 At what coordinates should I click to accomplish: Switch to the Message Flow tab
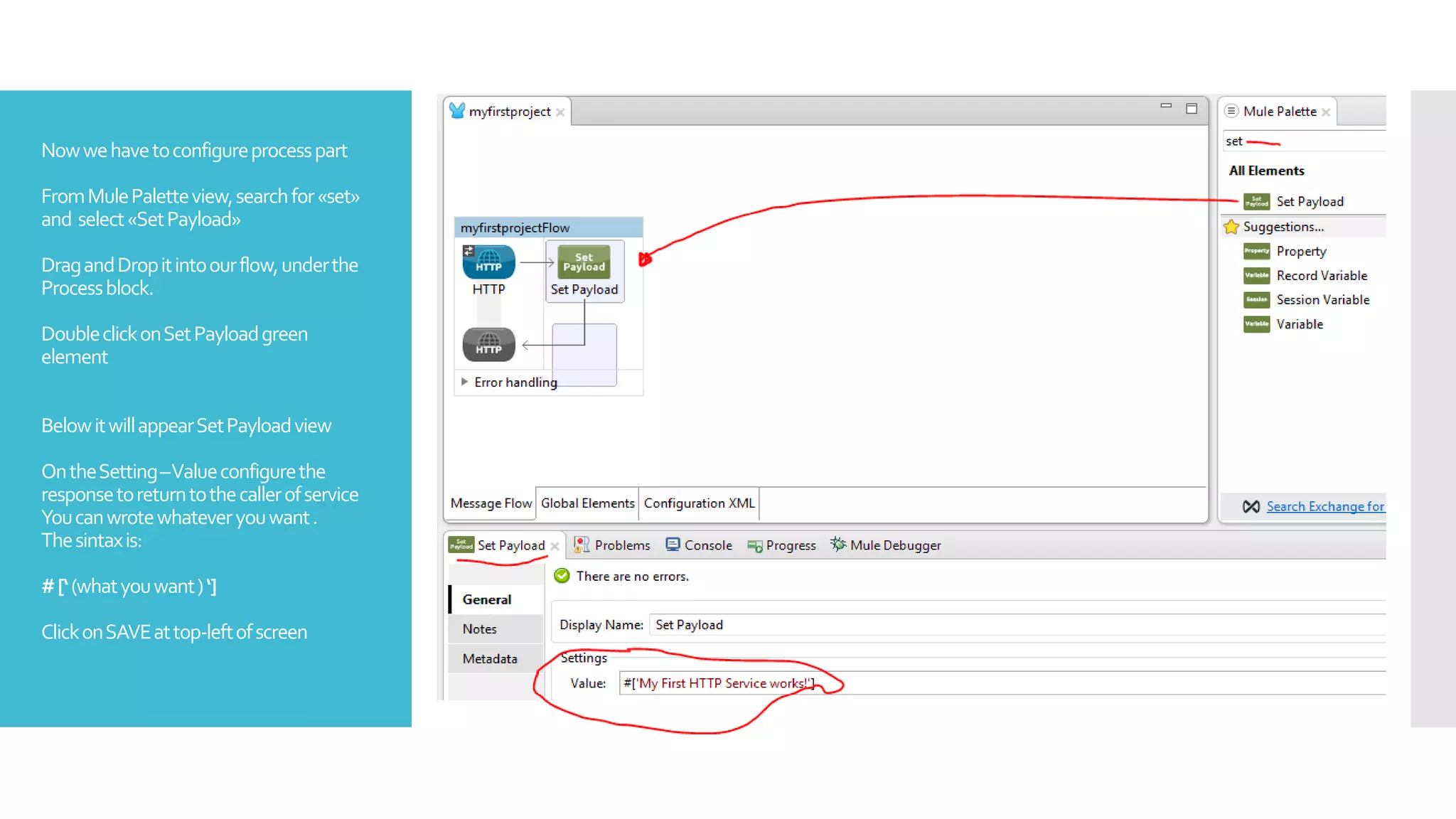[491, 503]
